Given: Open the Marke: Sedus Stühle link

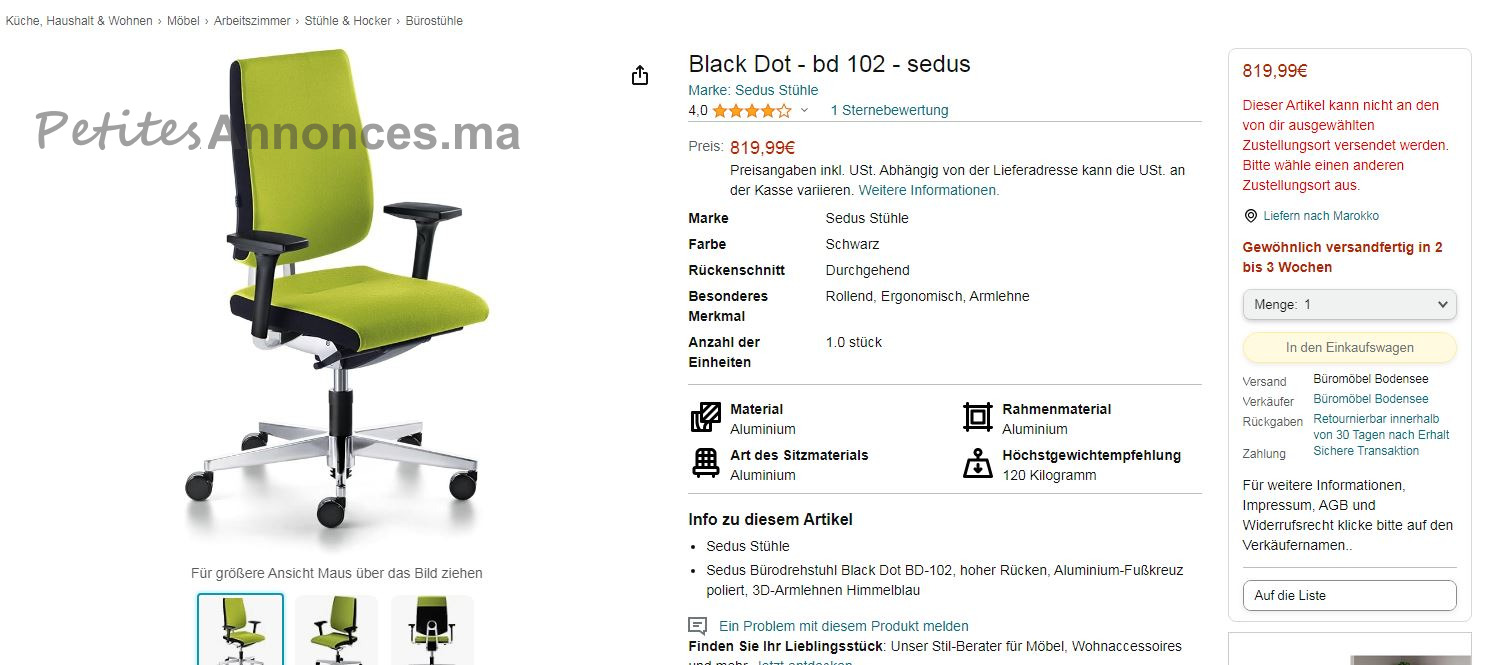Looking at the screenshot, I should pyautogui.click(x=753, y=90).
